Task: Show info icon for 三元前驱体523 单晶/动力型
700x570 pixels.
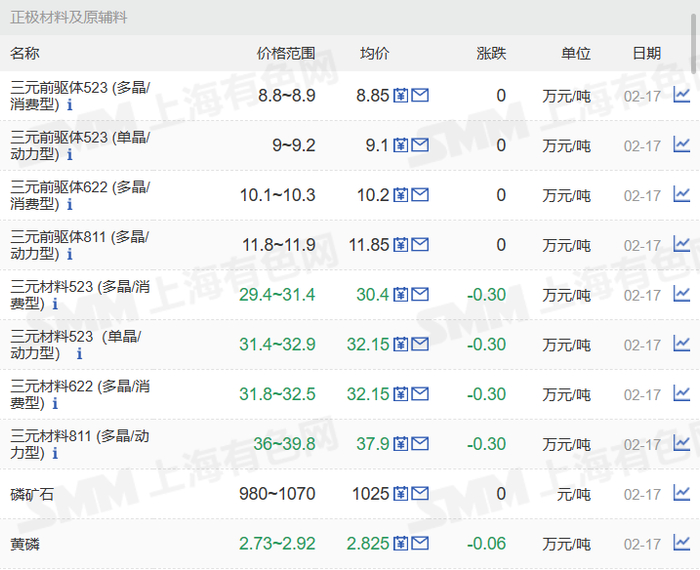Action: (70, 155)
